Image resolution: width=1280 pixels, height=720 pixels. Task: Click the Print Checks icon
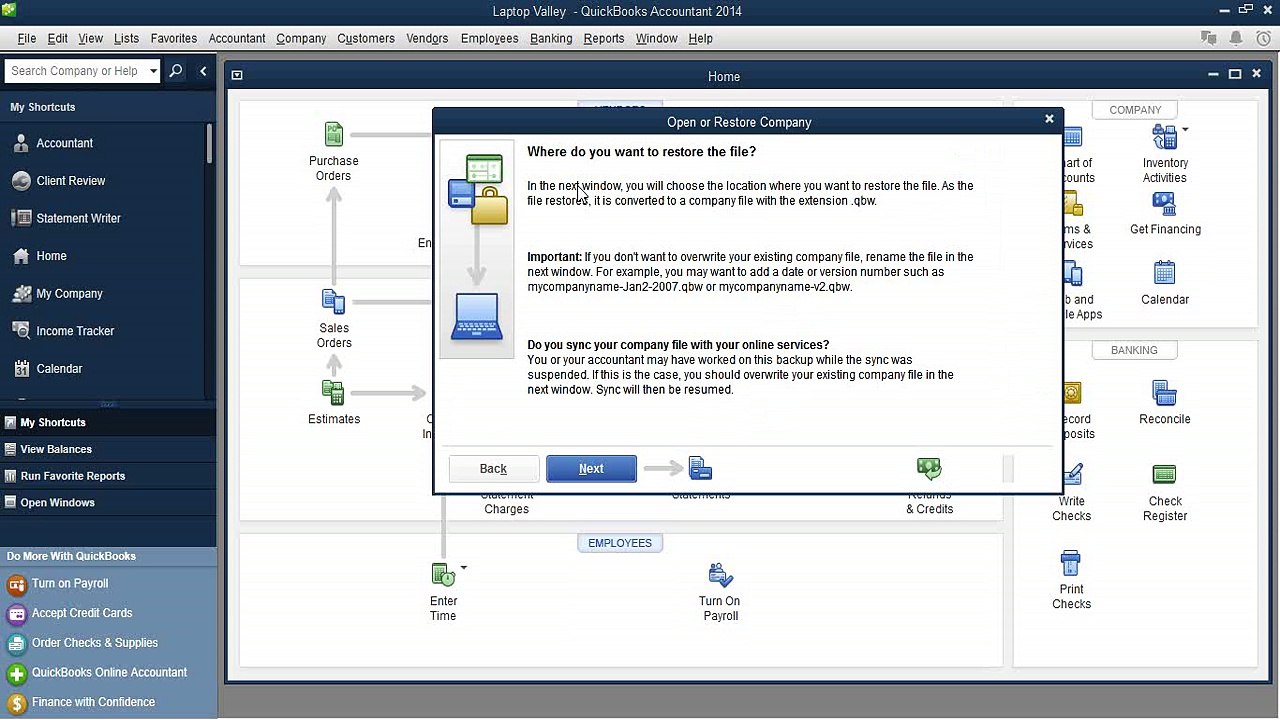tap(1071, 562)
